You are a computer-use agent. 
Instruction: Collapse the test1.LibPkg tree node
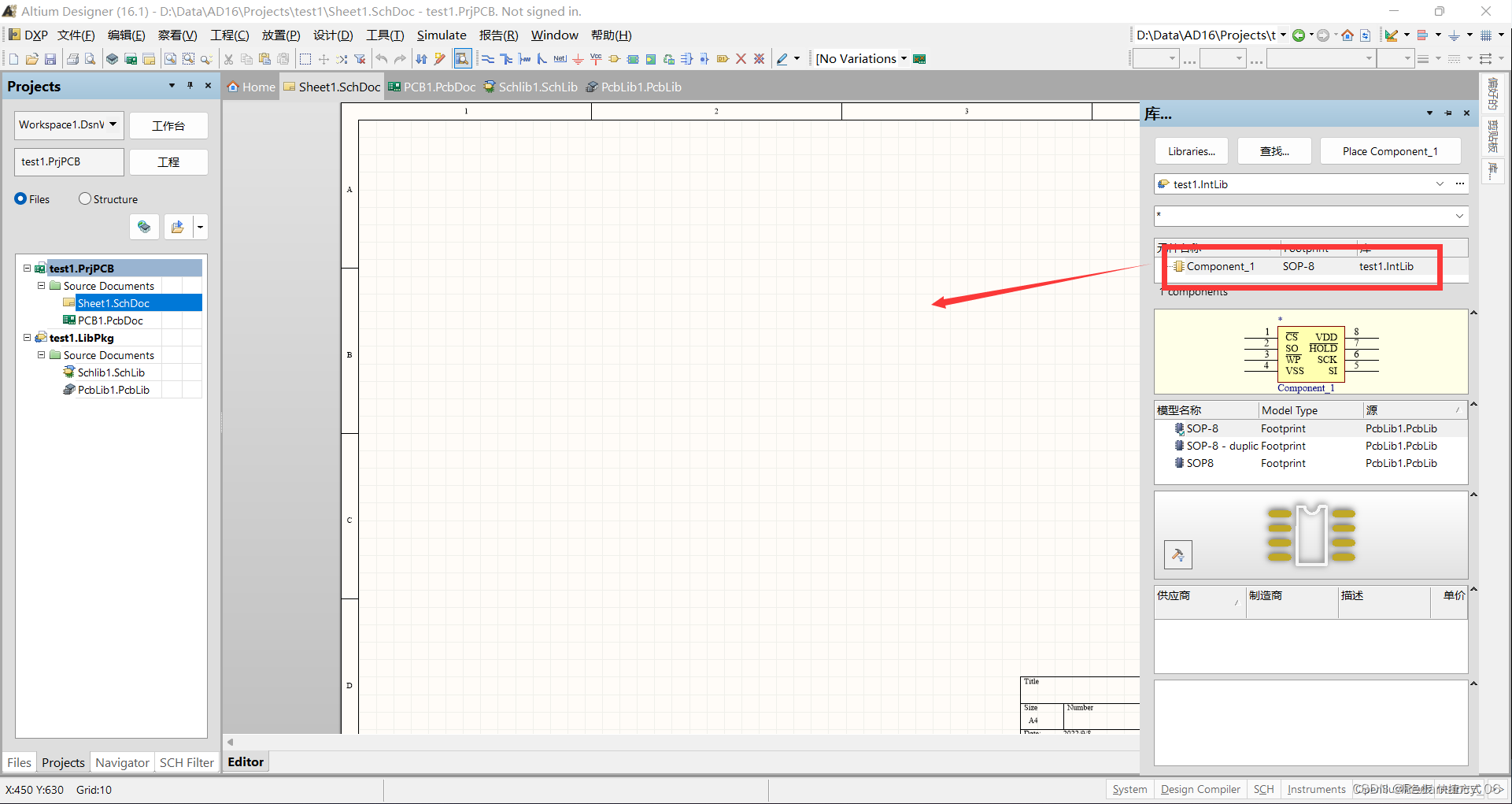click(x=28, y=338)
